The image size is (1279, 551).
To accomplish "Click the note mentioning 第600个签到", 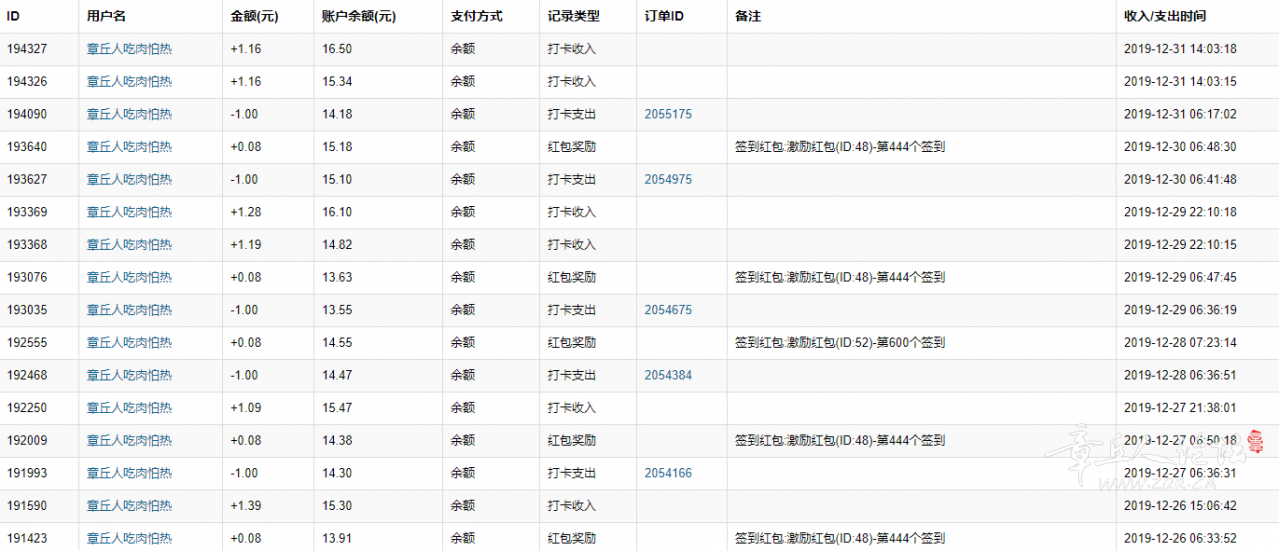I will (840, 342).
